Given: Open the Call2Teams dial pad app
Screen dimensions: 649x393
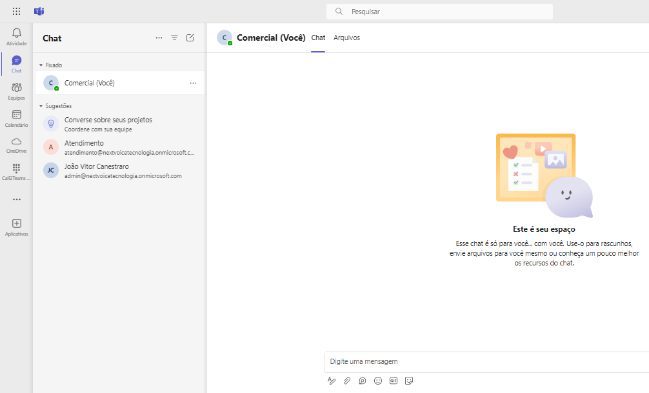Looking at the screenshot, I should [x=17, y=171].
